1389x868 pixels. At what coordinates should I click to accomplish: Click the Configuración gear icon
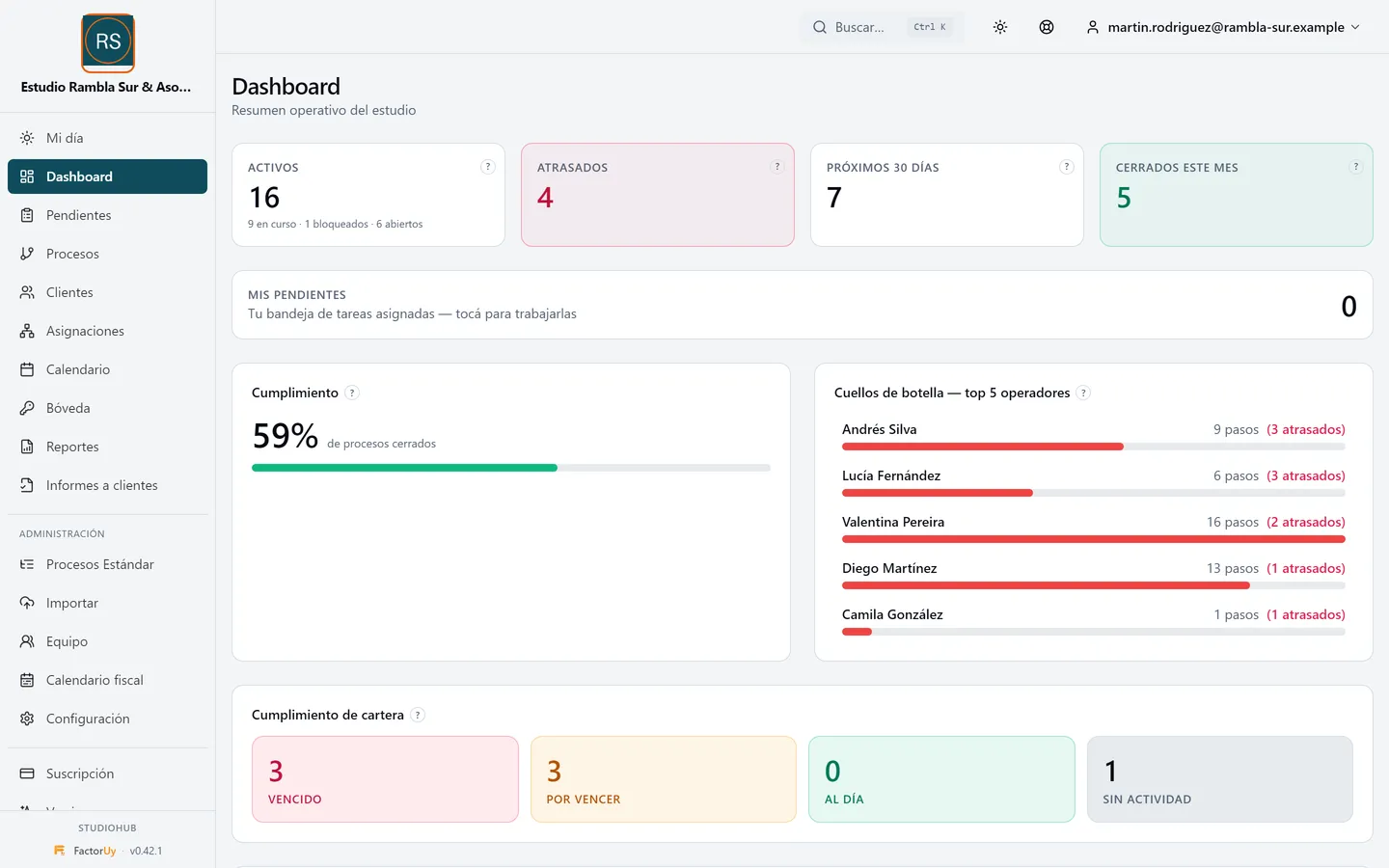[27, 719]
